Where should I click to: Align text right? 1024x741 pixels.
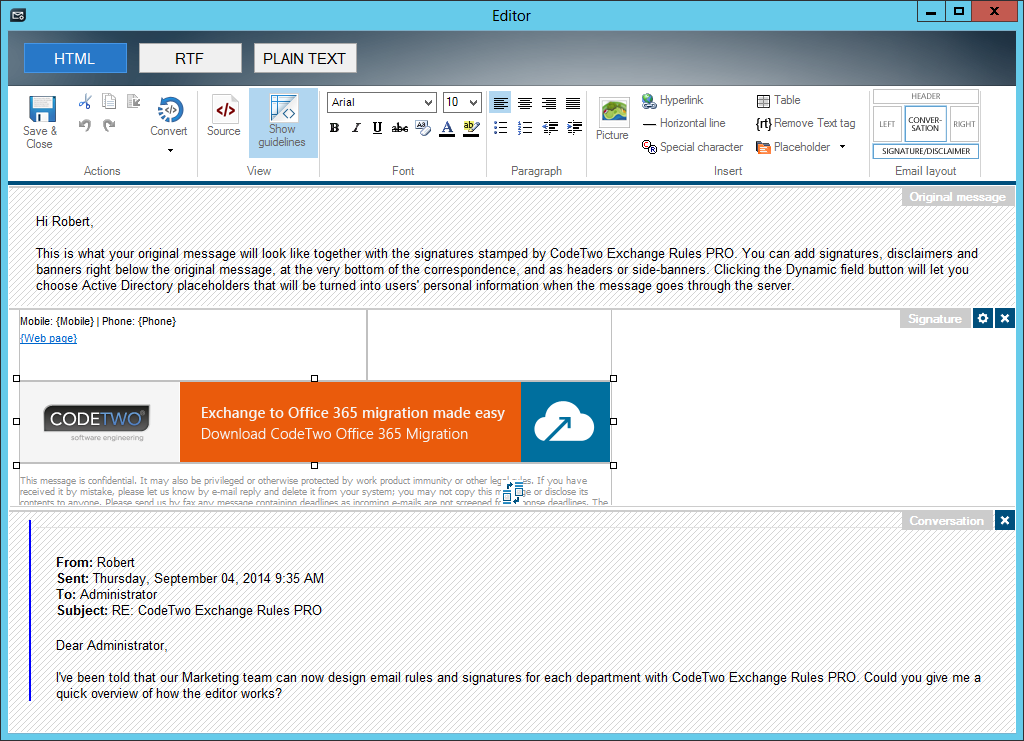(549, 103)
